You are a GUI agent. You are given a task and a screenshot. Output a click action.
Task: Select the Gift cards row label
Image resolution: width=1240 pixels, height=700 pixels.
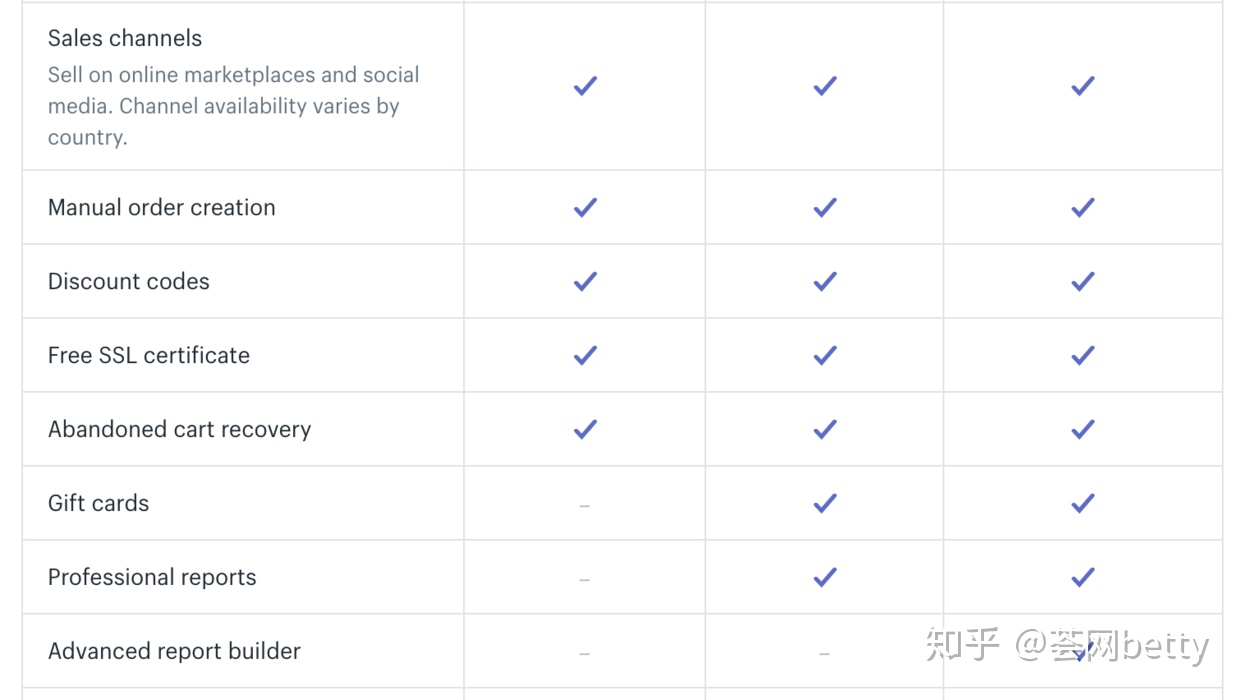[98, 503]
